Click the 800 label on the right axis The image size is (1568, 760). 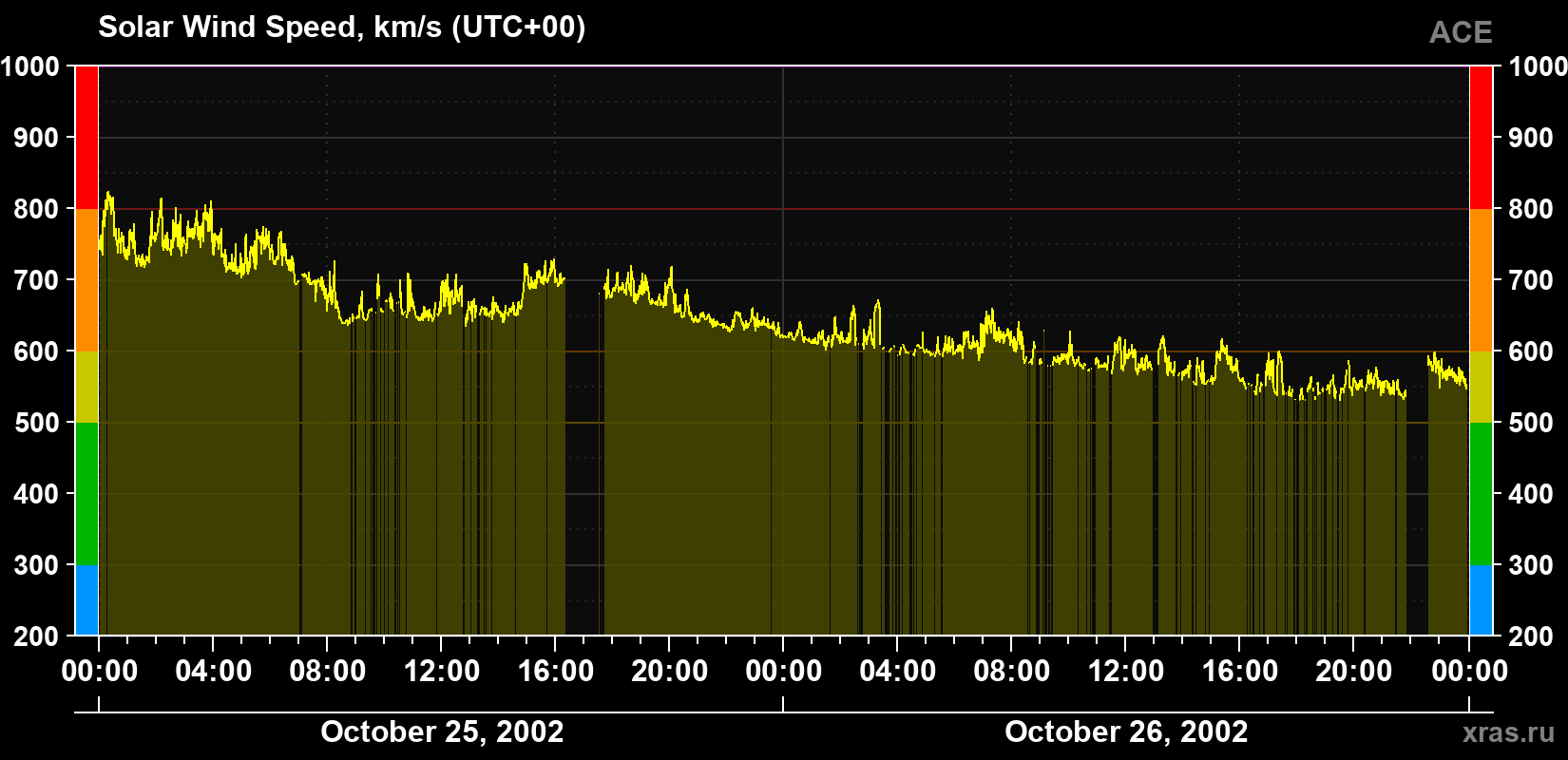tap(1531, 209)
